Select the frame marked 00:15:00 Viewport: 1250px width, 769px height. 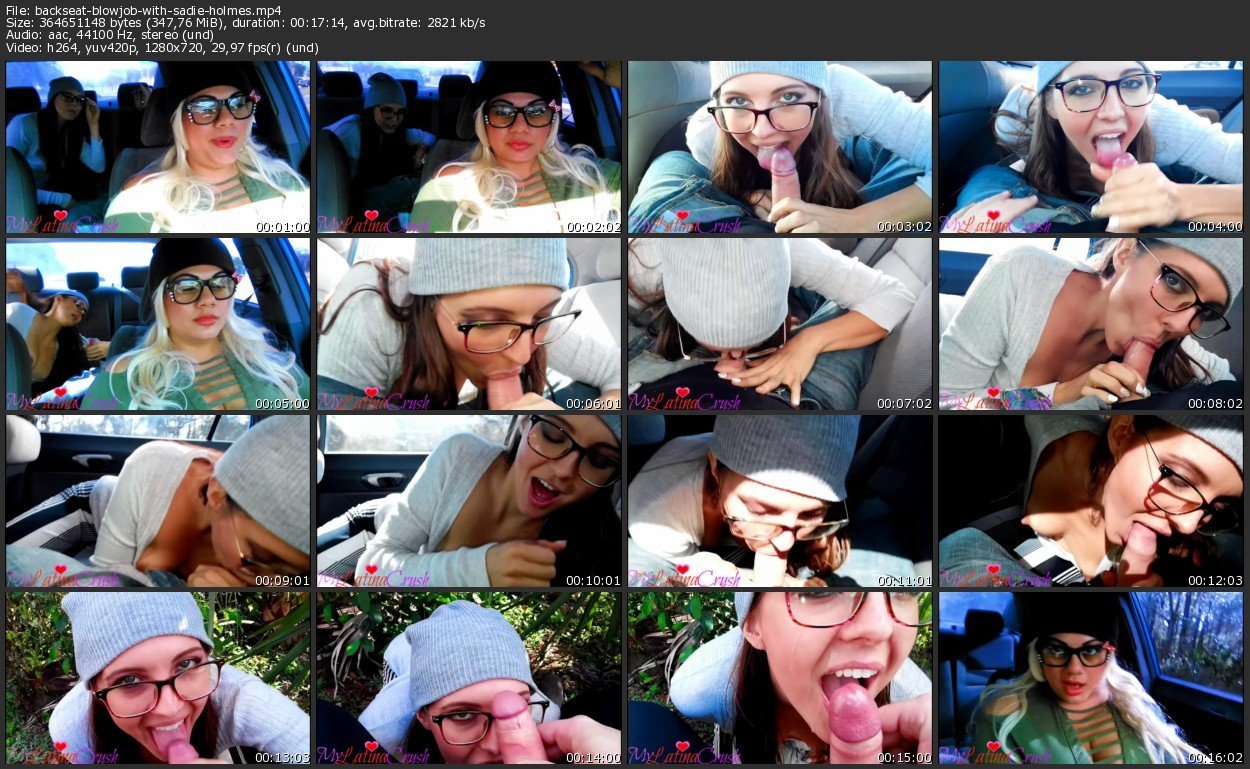[780, 678]
